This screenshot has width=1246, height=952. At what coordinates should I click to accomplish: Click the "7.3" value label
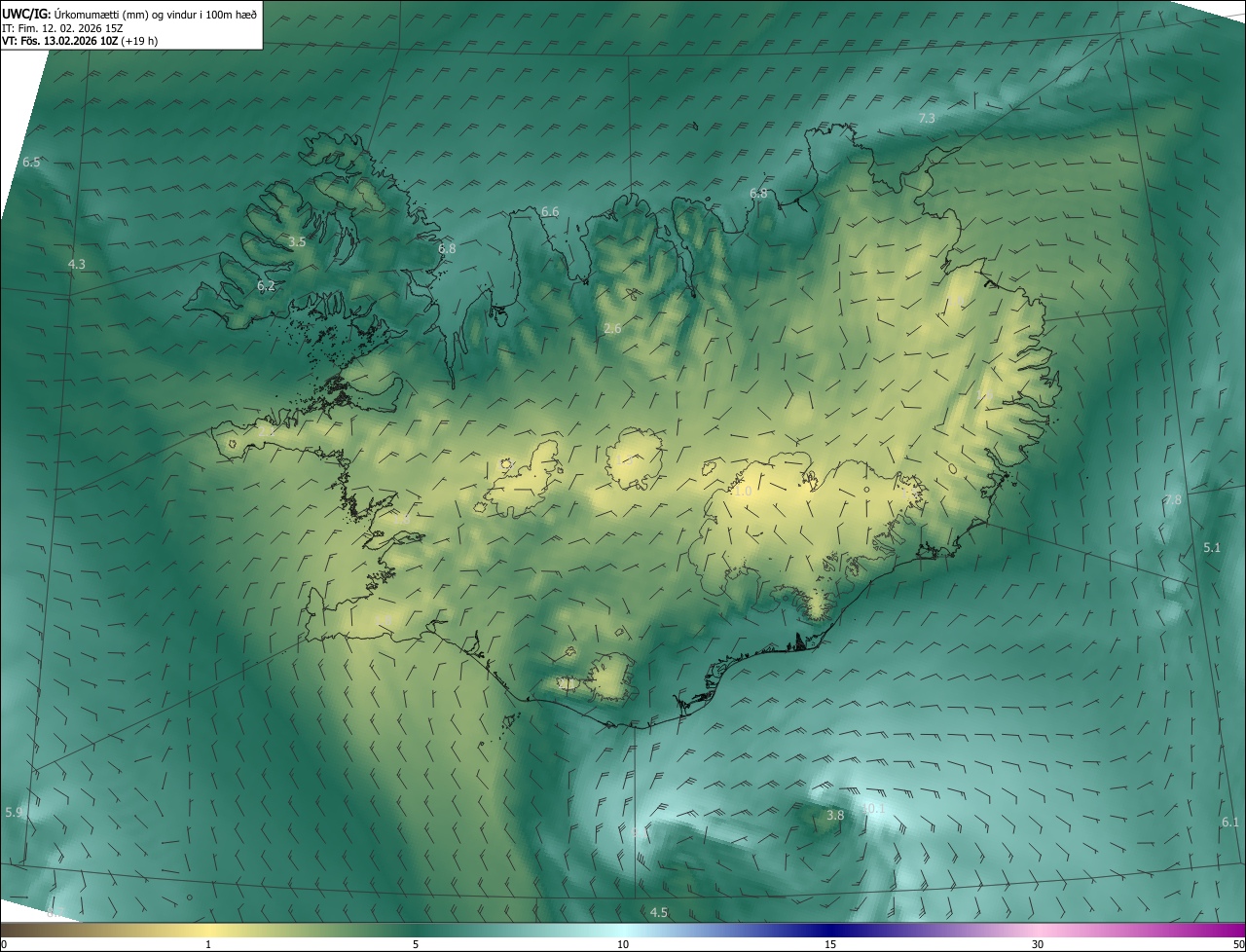(x=927, y=118)
